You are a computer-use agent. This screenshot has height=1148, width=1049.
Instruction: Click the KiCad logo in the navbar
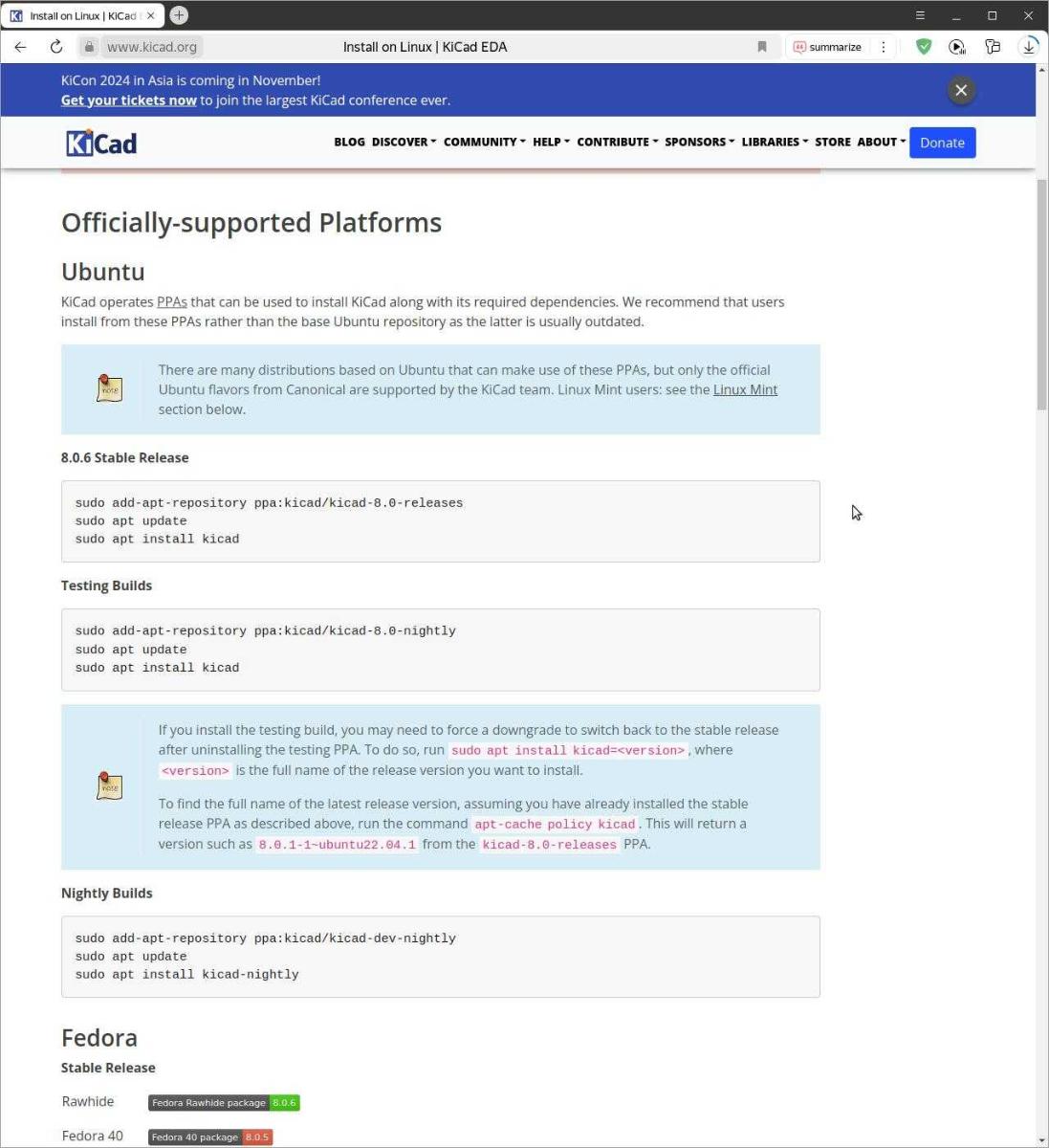(101, 143)
